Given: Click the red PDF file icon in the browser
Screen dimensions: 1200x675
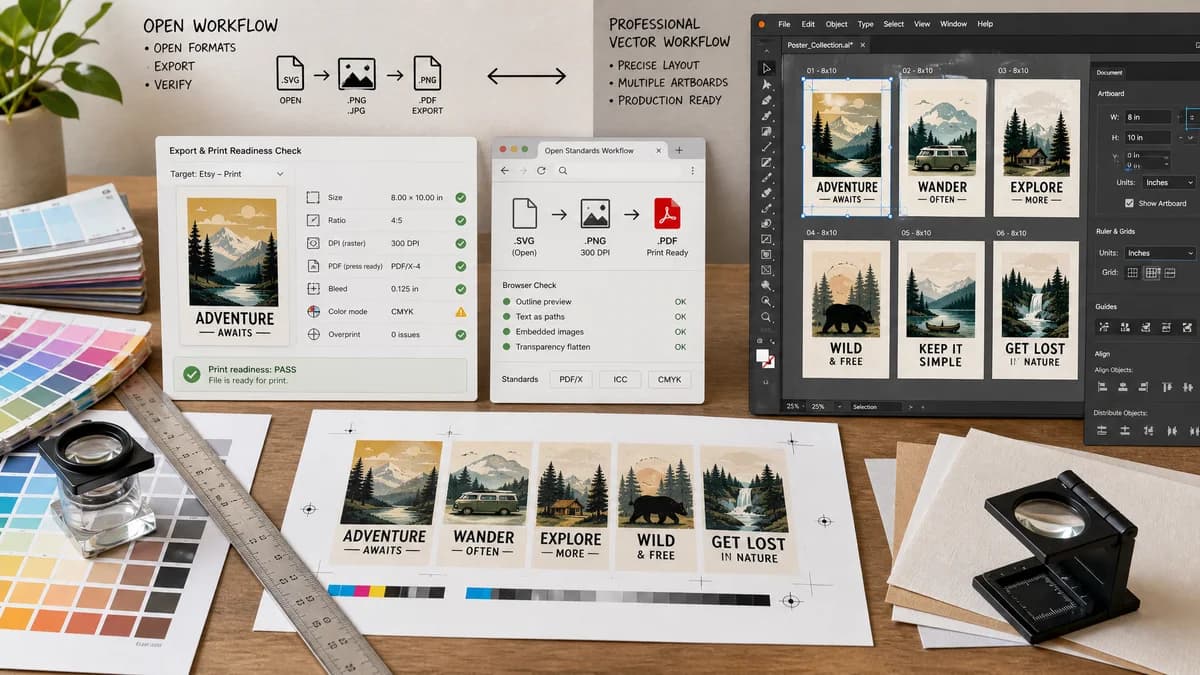Looking at the screenshot, I should [x=667, y=215].
